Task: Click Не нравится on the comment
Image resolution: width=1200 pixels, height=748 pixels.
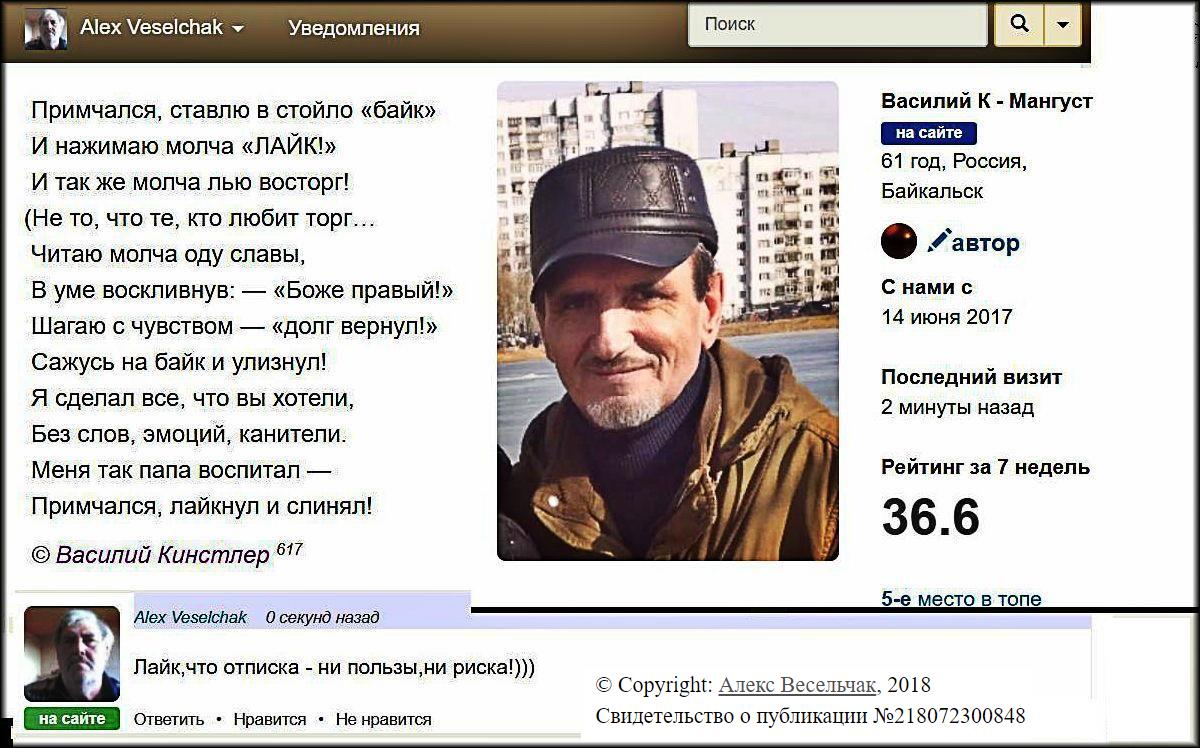Action: [x=384, y=719]
